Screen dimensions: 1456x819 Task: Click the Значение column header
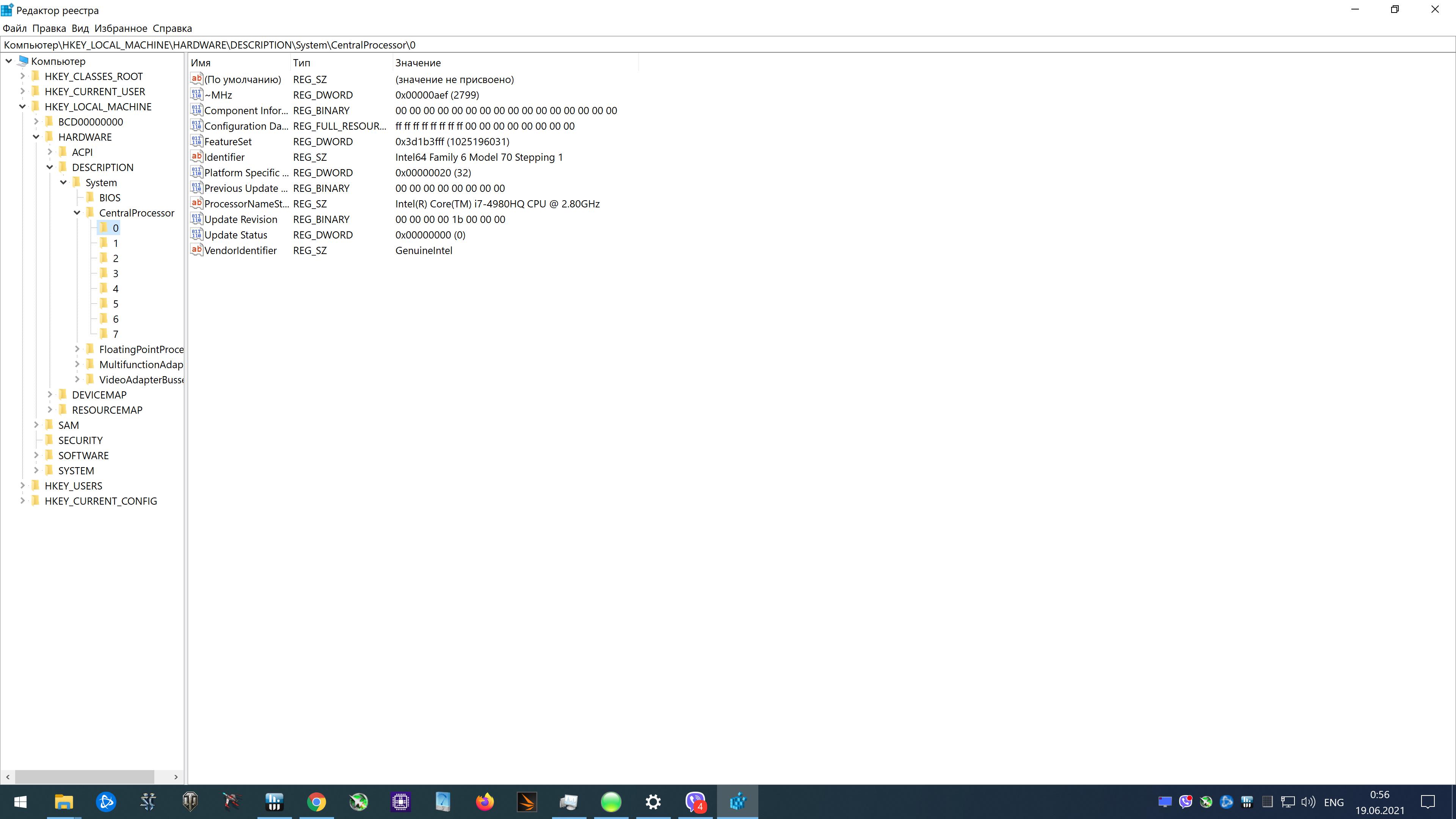click(x=418, y=63)
